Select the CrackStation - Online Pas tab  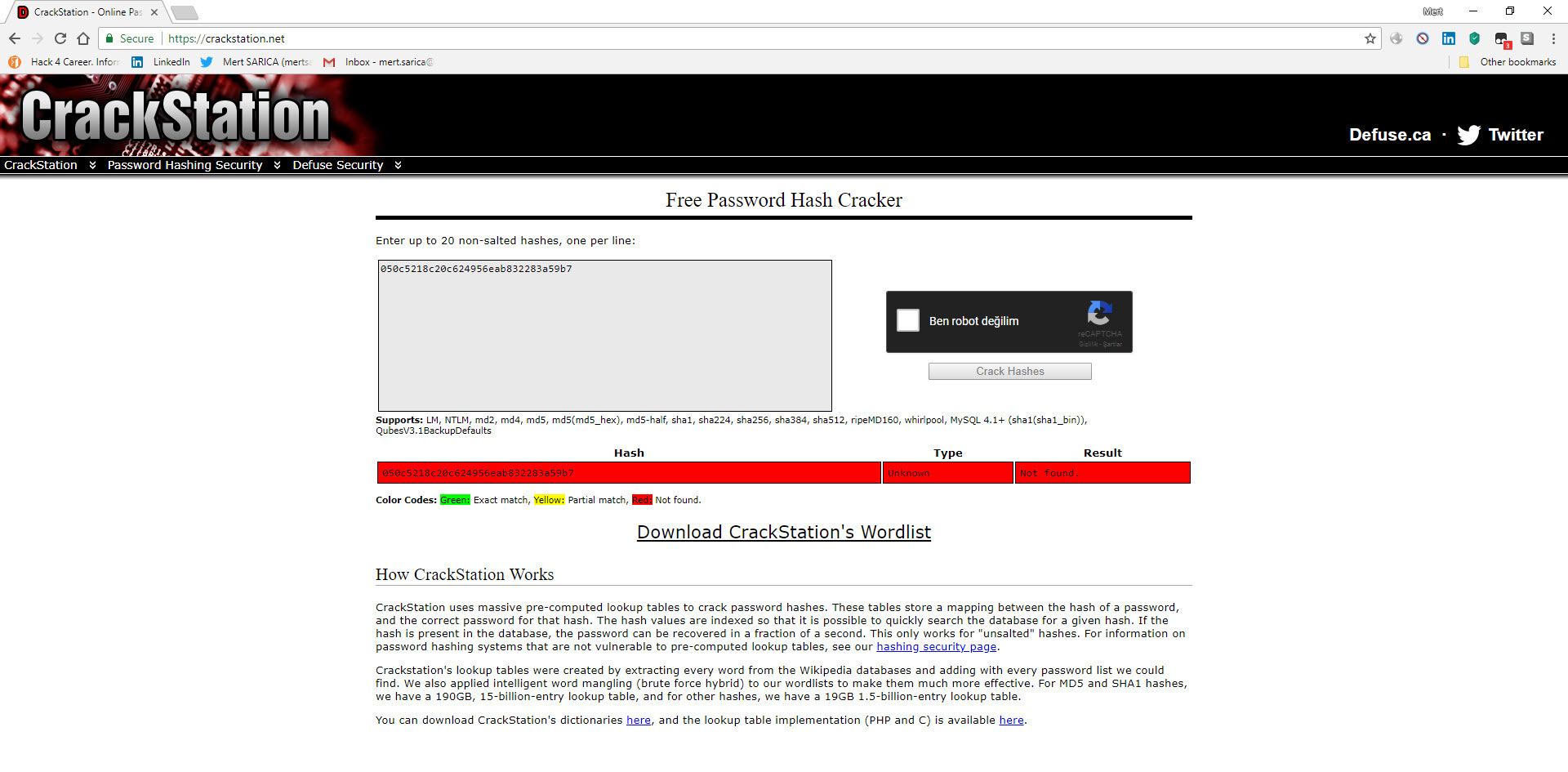(86, 12)
